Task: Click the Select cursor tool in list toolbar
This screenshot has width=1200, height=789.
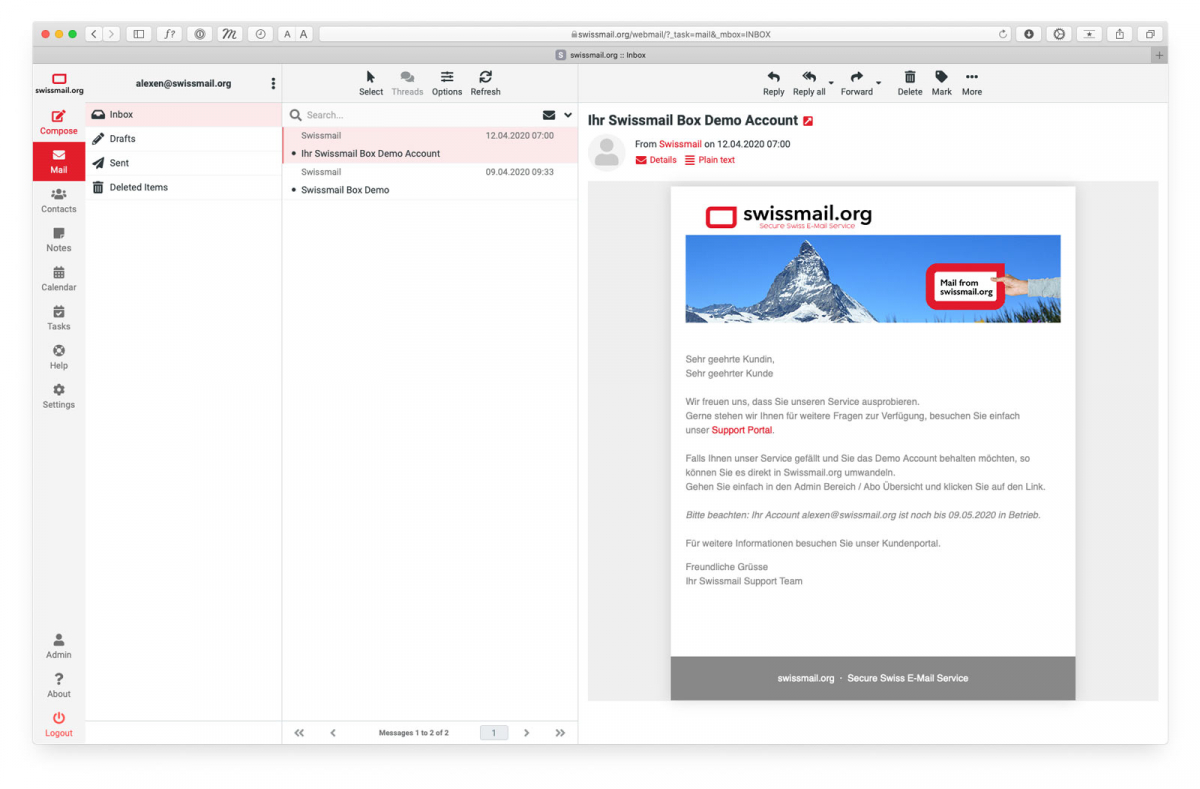Action: point(371,83)
